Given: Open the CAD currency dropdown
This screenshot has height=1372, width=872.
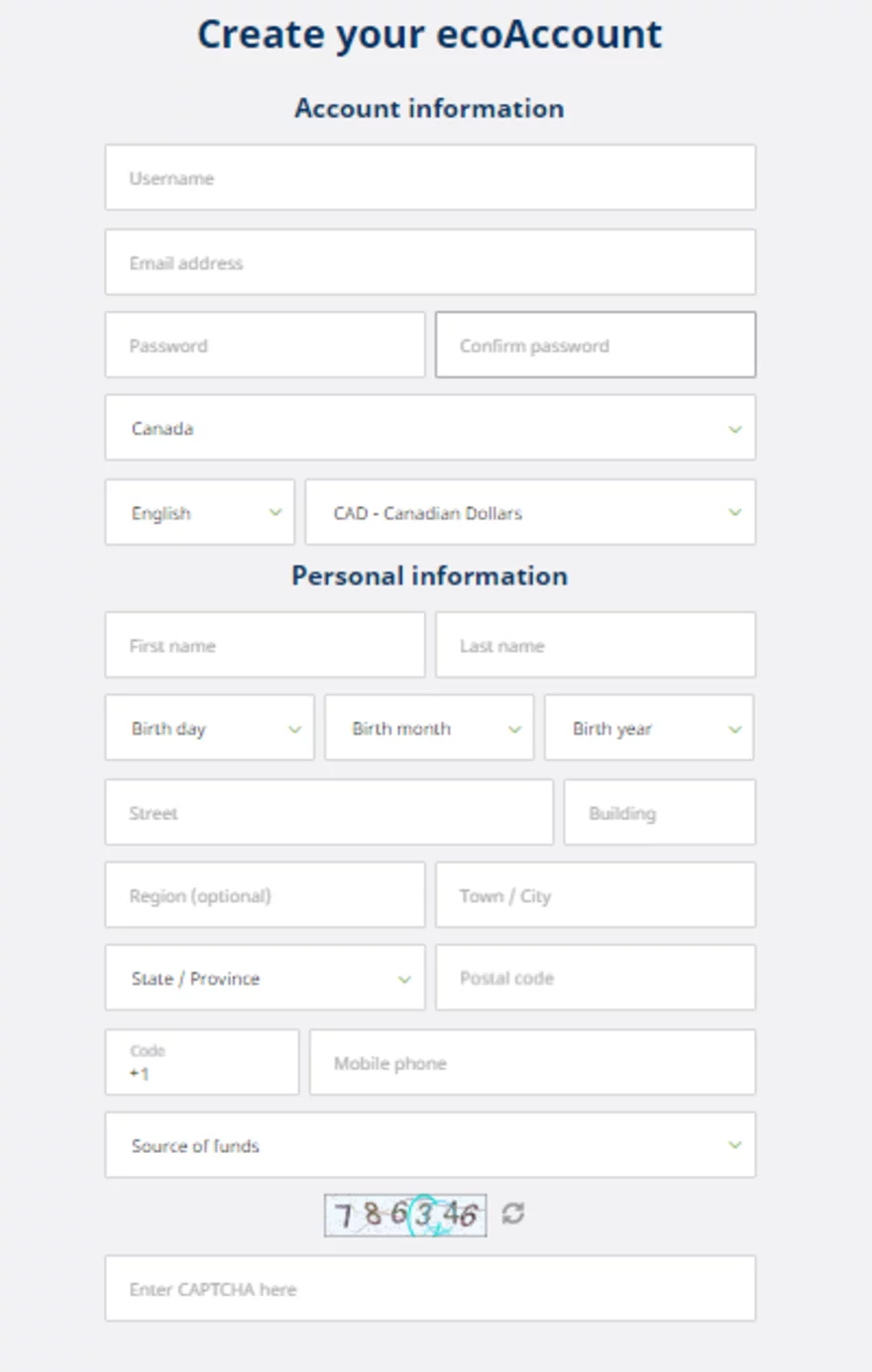Looking at the screenshot, I should (x=530, y=512).
